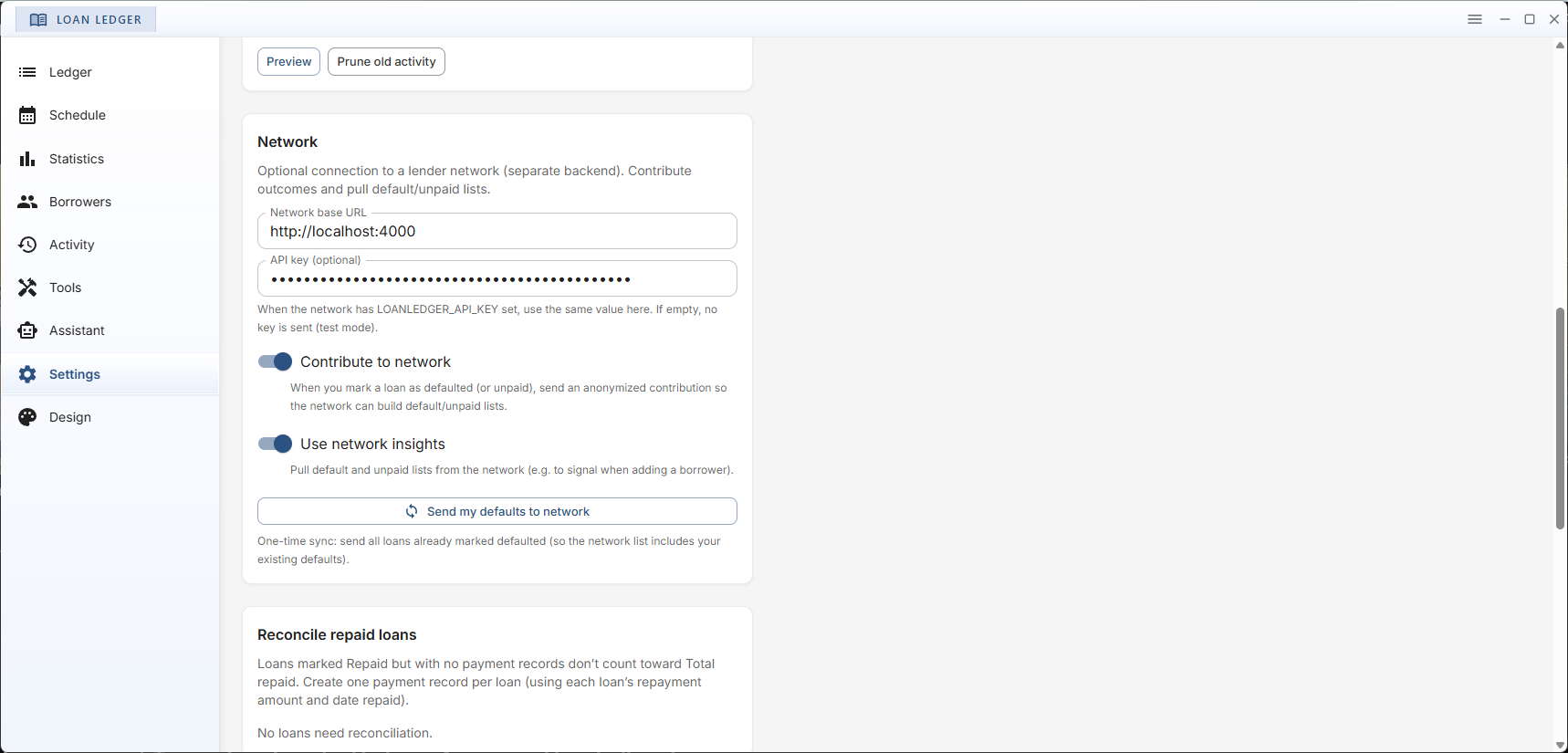Click the scrollbar down arrow
This screenshot has height=753, width=1568.
[1560, 745]
